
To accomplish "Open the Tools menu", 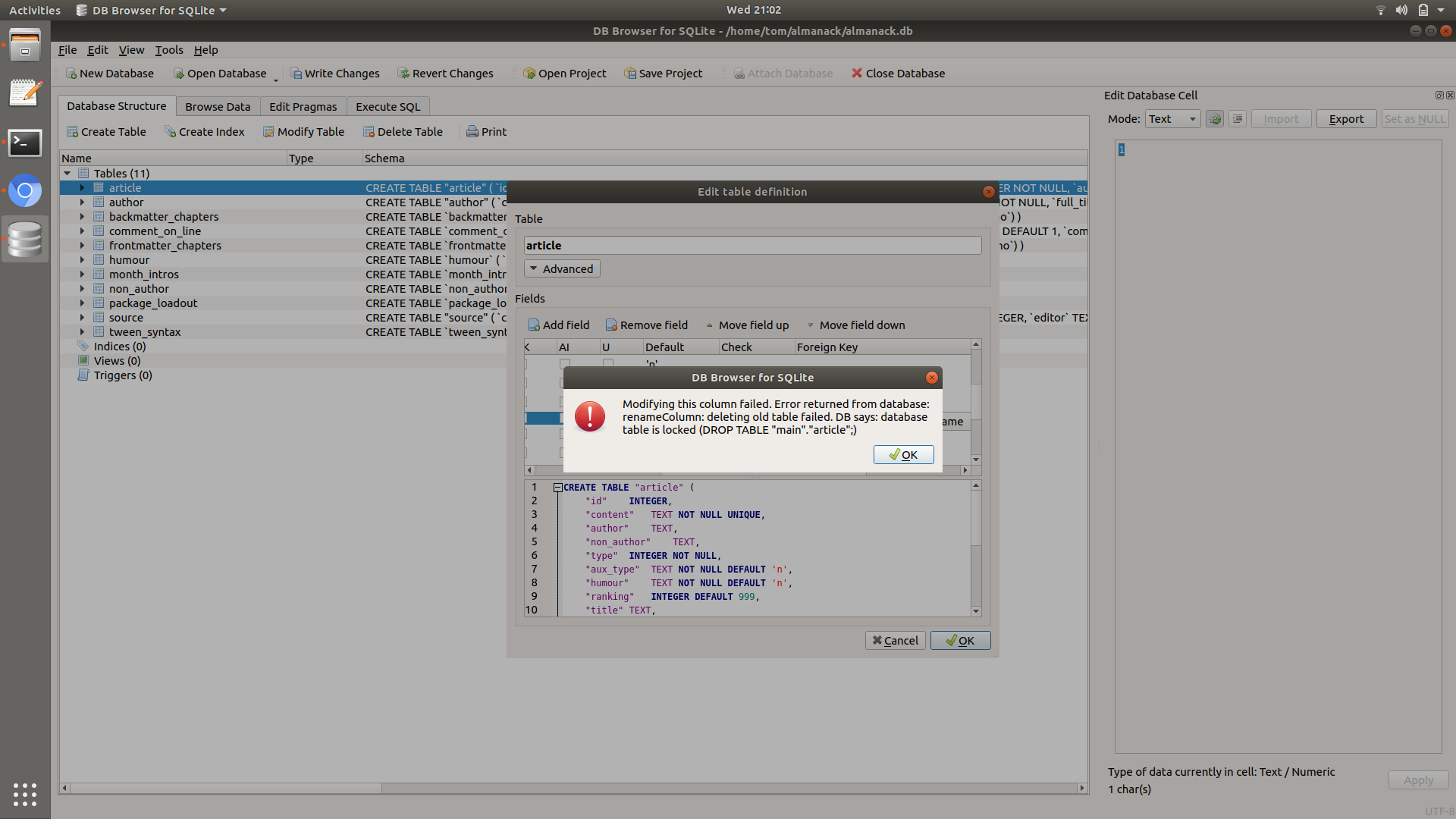I will pos(168,49).
